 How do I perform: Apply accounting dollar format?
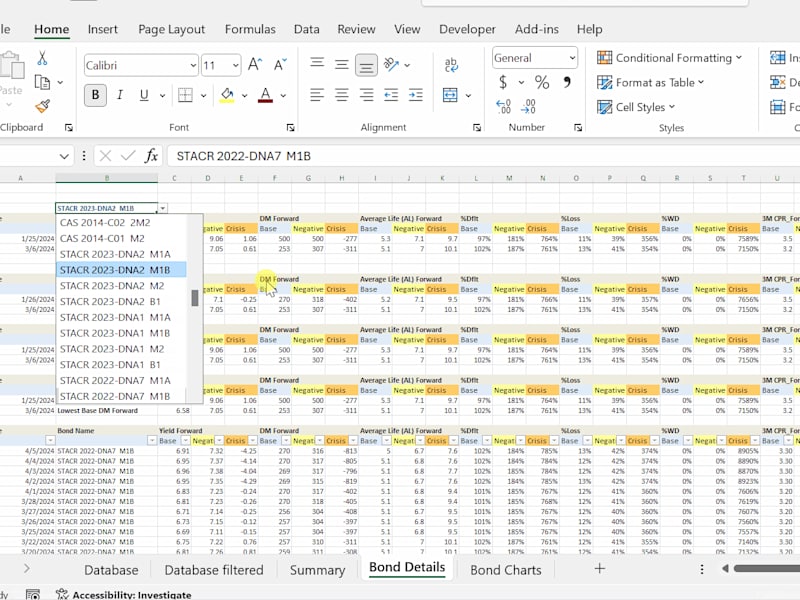[503, 82]
